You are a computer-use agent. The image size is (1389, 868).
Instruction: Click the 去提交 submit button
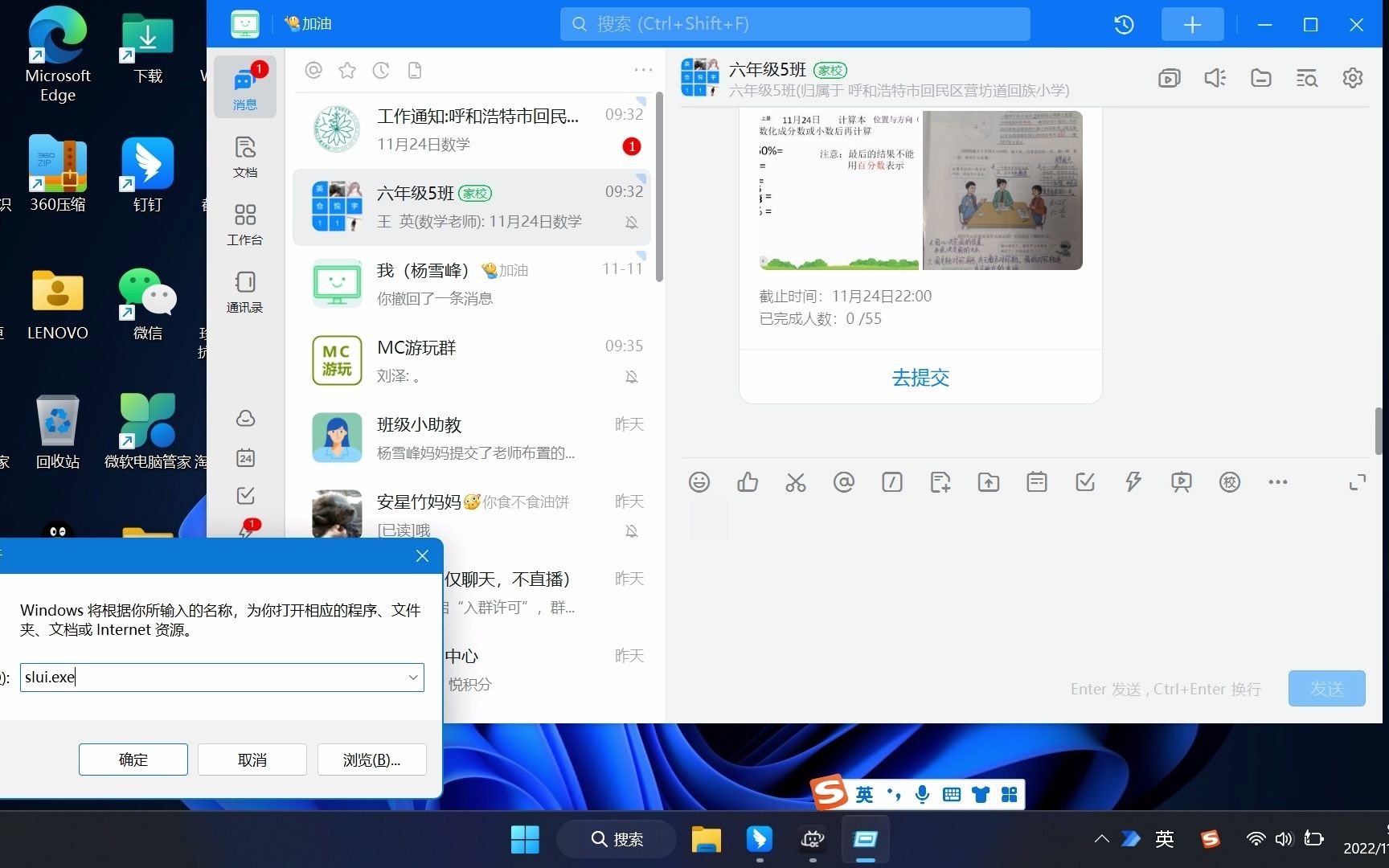coord(920,377)
